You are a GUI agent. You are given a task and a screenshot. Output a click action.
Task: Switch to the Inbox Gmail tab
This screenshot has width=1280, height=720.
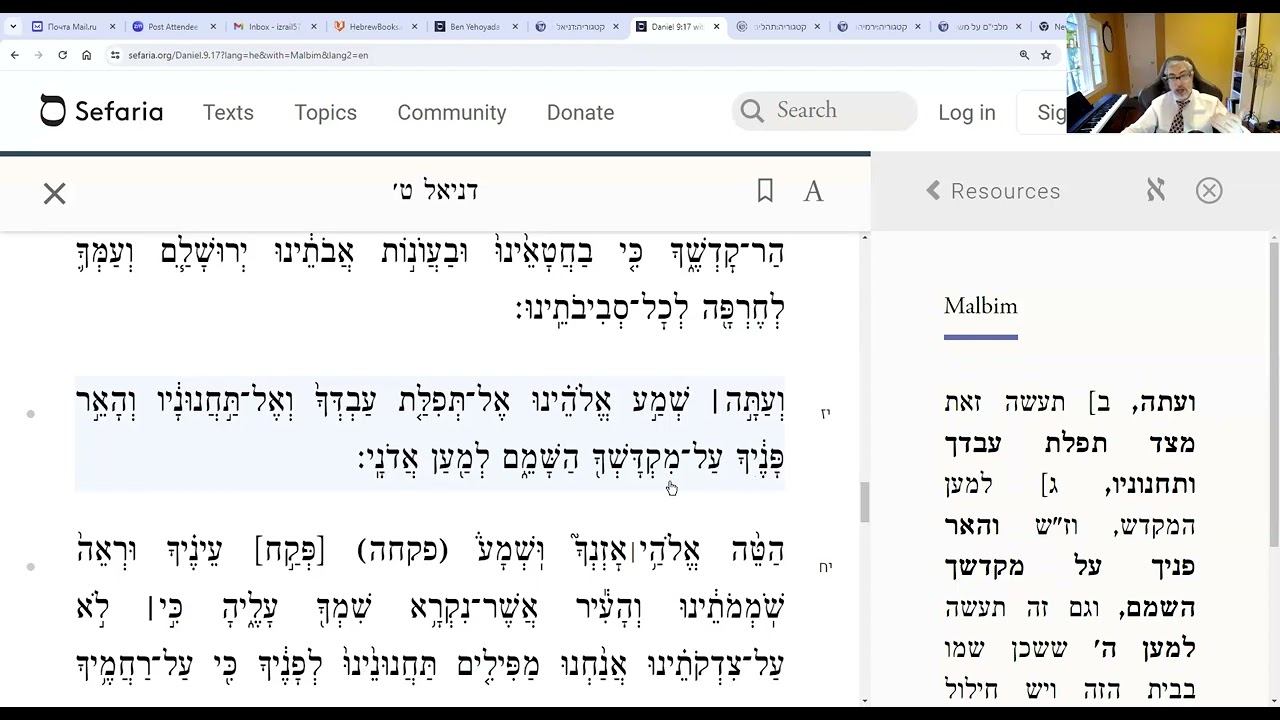tap(273, 27)
